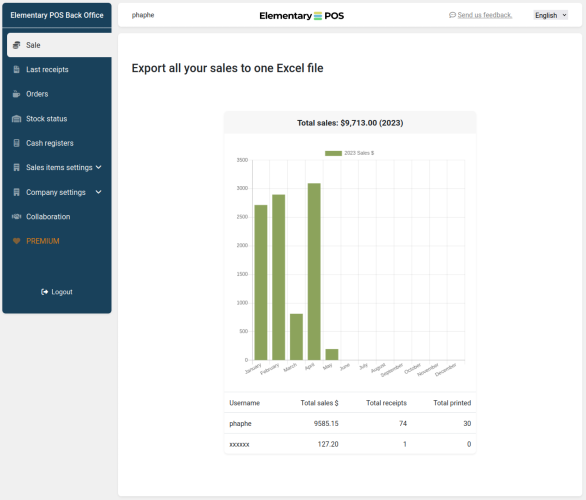
Task: Open the Sale menu item
Action: (x=59, y=45)
